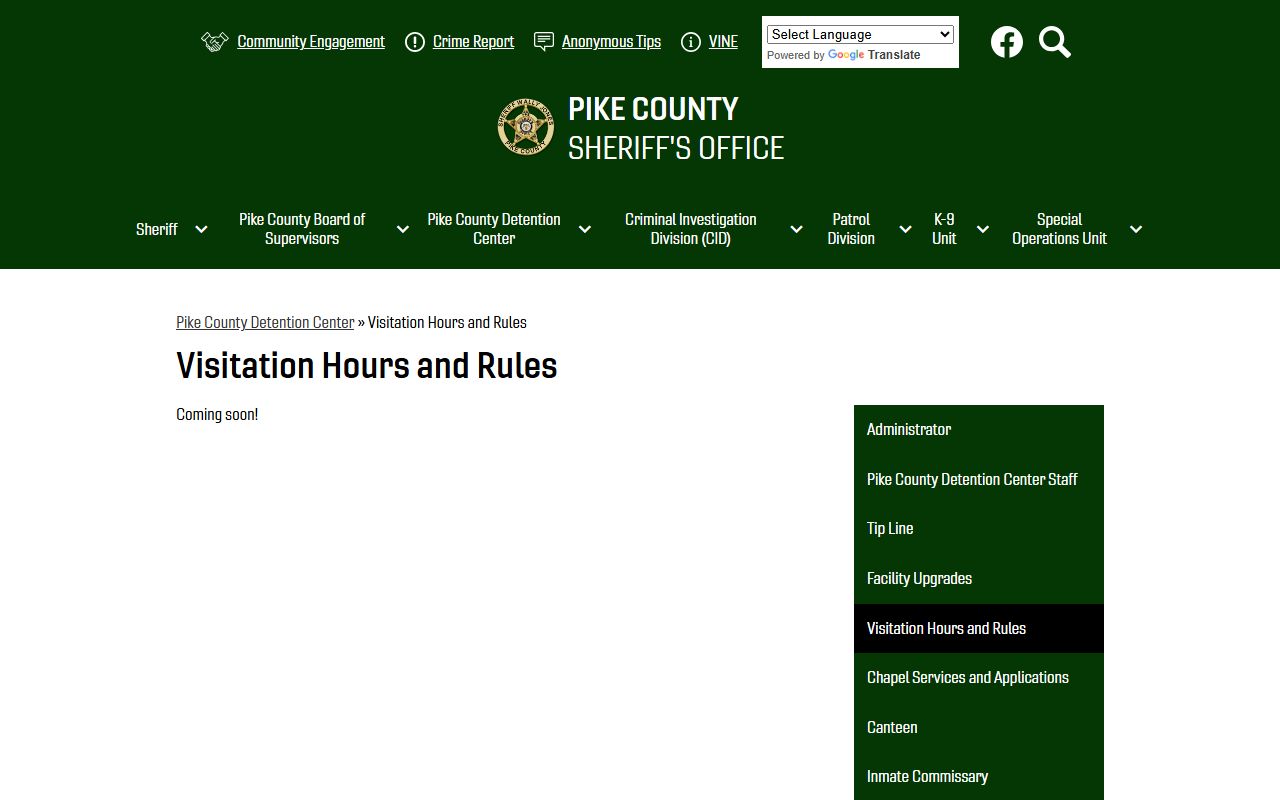Expand the K-9 Unit chevron
Screen dimensions: 1280x800
(x=983, y=229)
